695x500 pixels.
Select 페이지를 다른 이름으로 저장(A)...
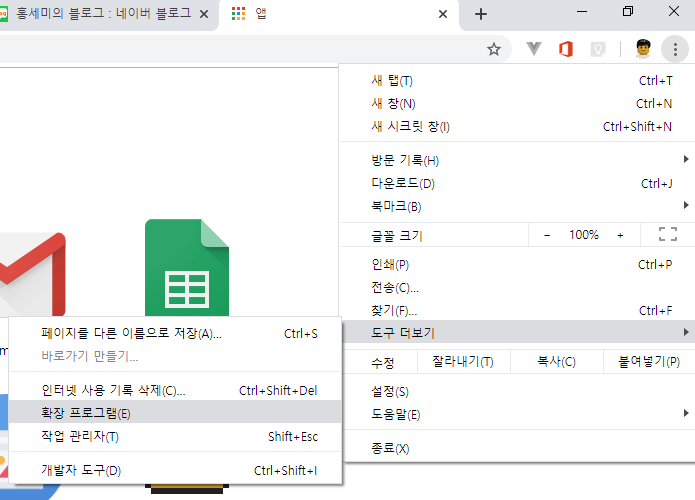tap(175, 333)
